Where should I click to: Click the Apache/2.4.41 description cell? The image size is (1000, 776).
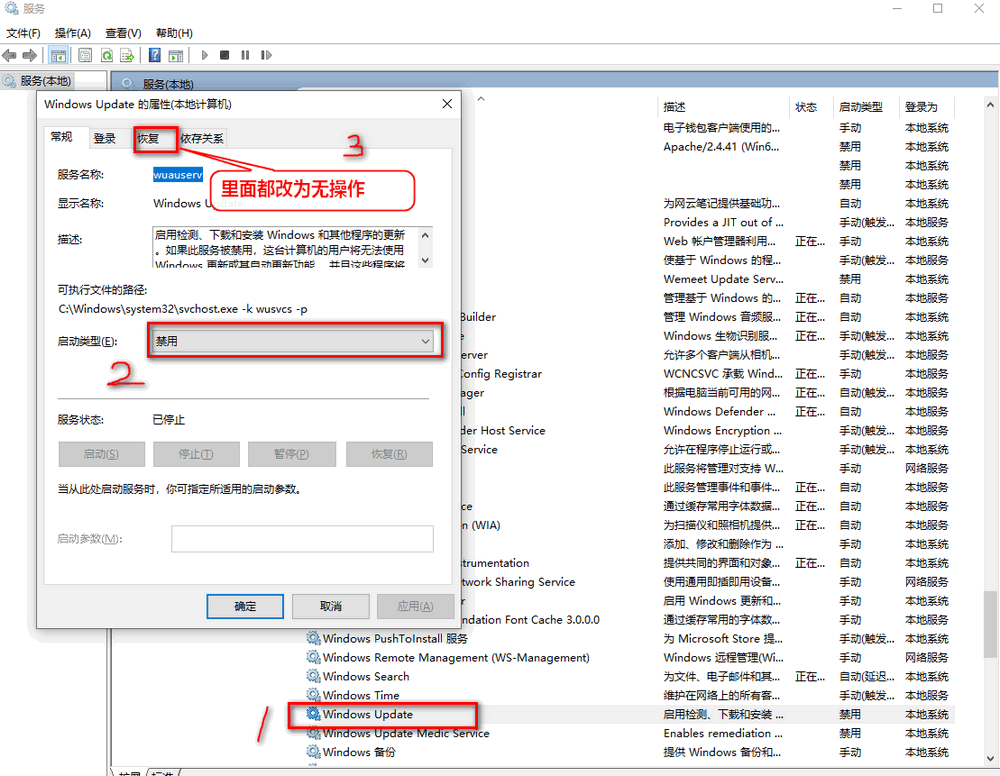coord(721,147)
